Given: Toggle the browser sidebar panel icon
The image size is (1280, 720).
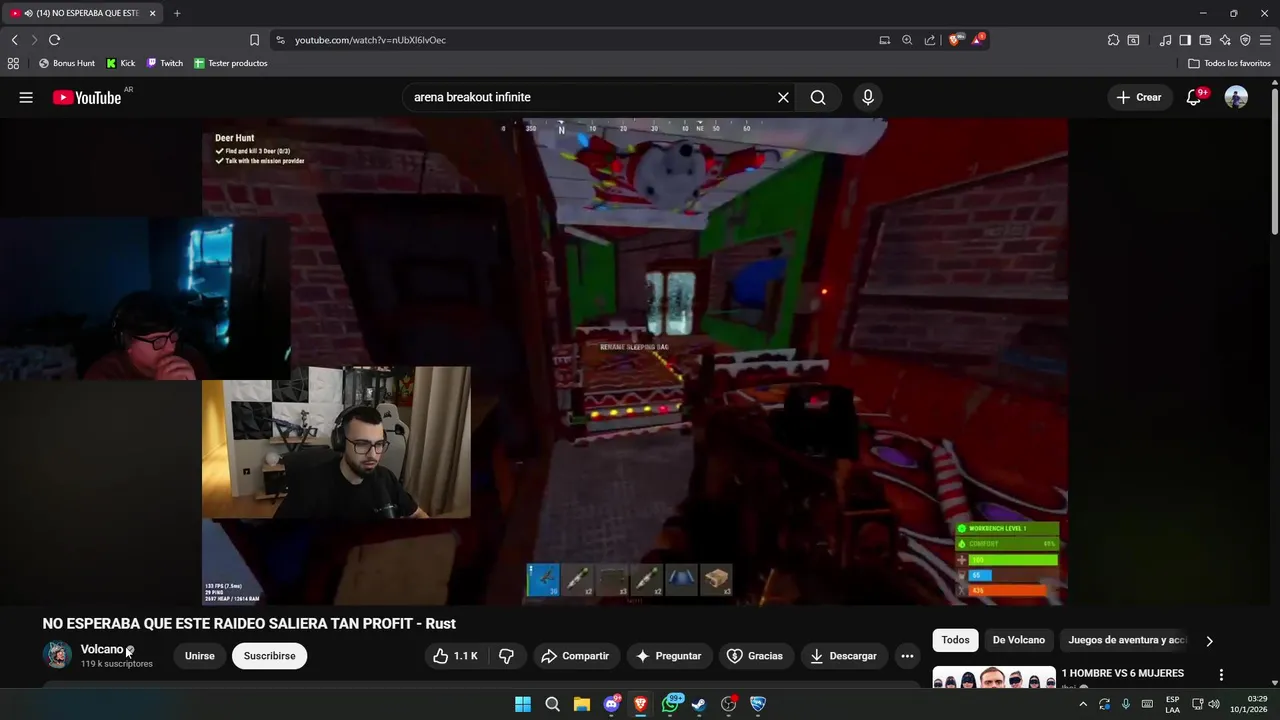Looking at the screenshot, I should point(1185,40).
